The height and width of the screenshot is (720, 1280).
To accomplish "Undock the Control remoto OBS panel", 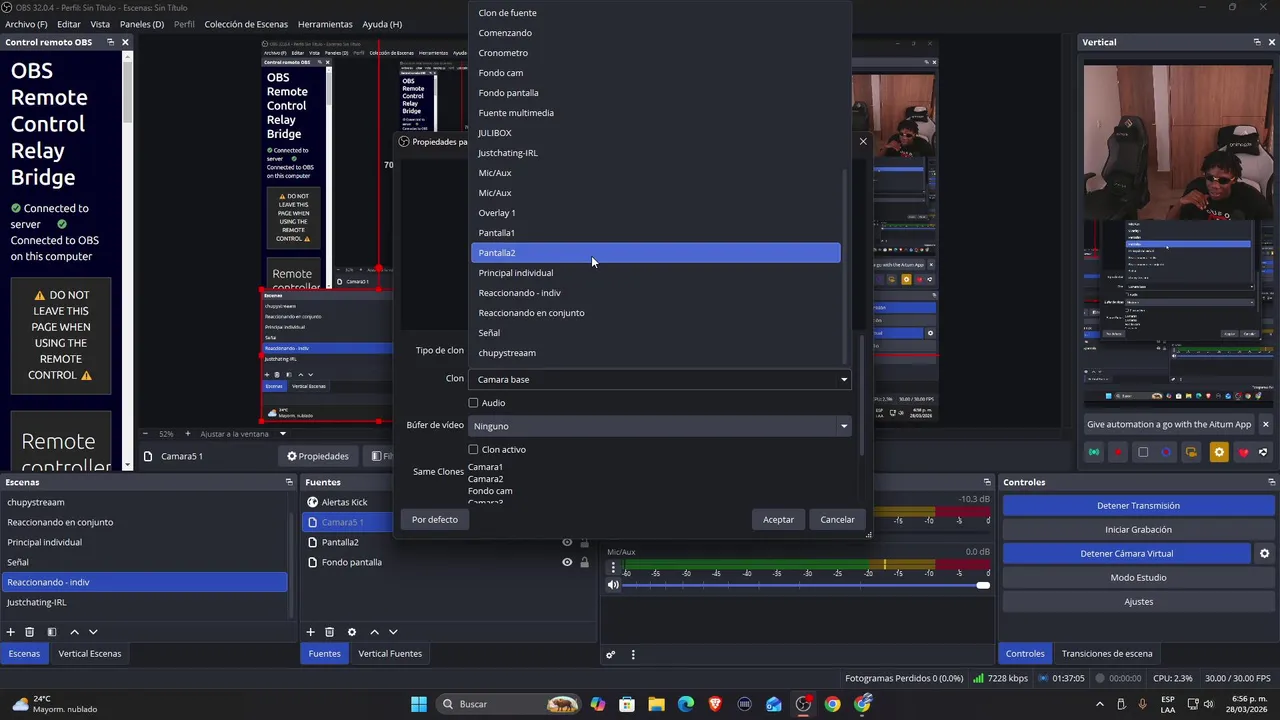I will coord(110,42).
